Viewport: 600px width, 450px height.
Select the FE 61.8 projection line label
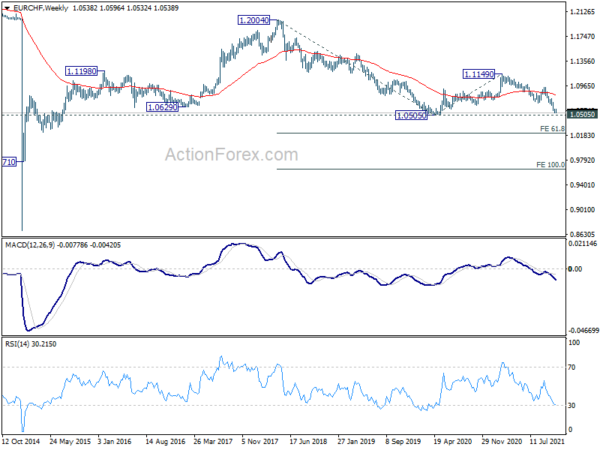552,129
